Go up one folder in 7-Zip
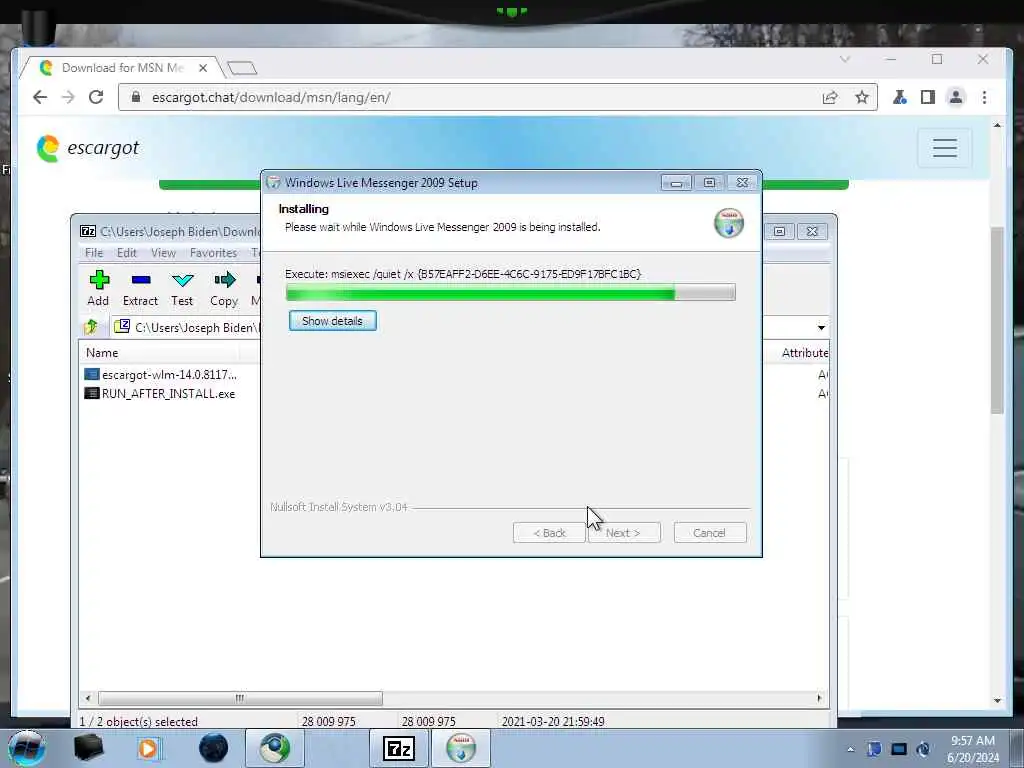 point(91,327)
